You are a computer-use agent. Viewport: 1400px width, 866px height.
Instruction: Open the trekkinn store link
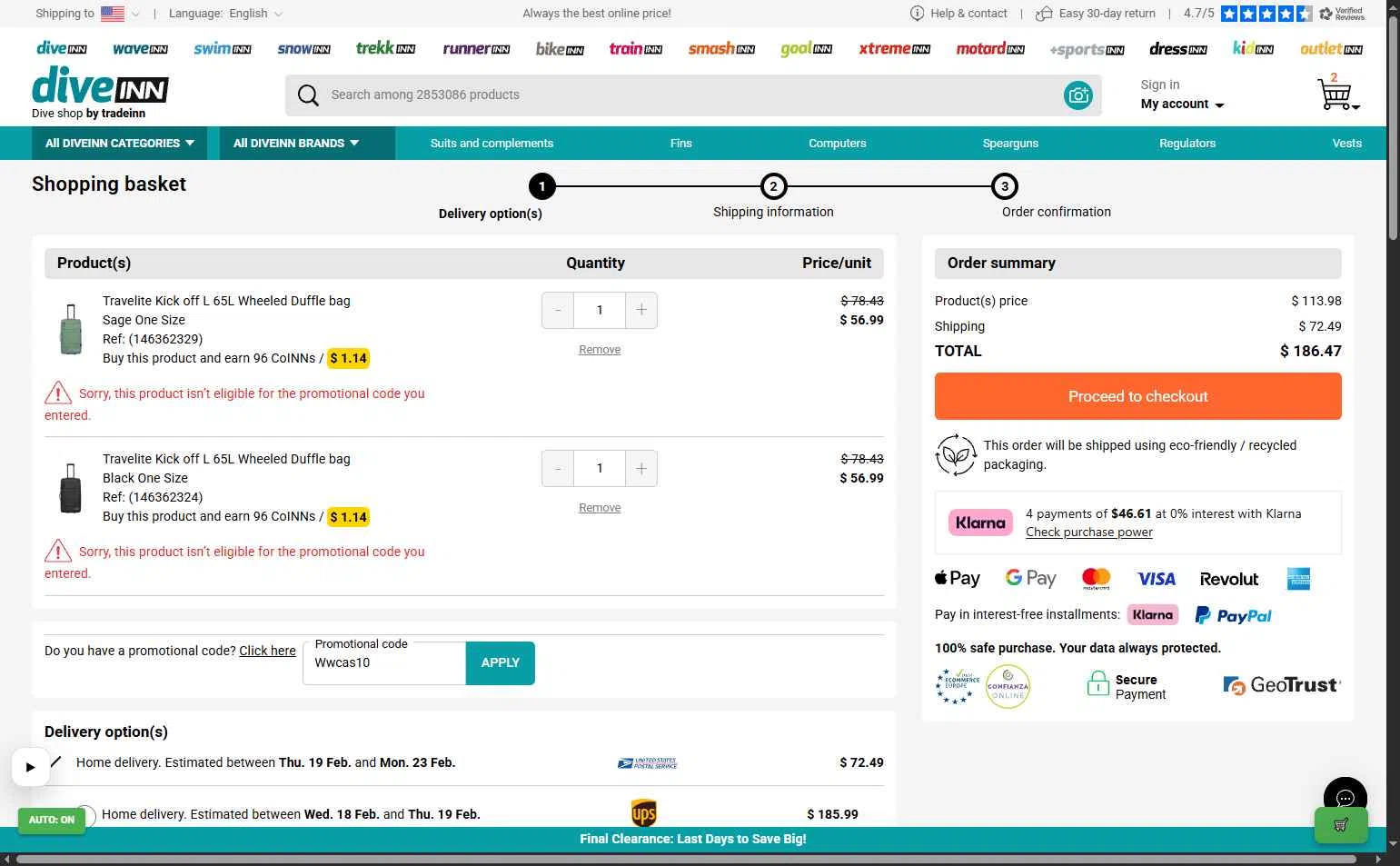pos(385,48)
